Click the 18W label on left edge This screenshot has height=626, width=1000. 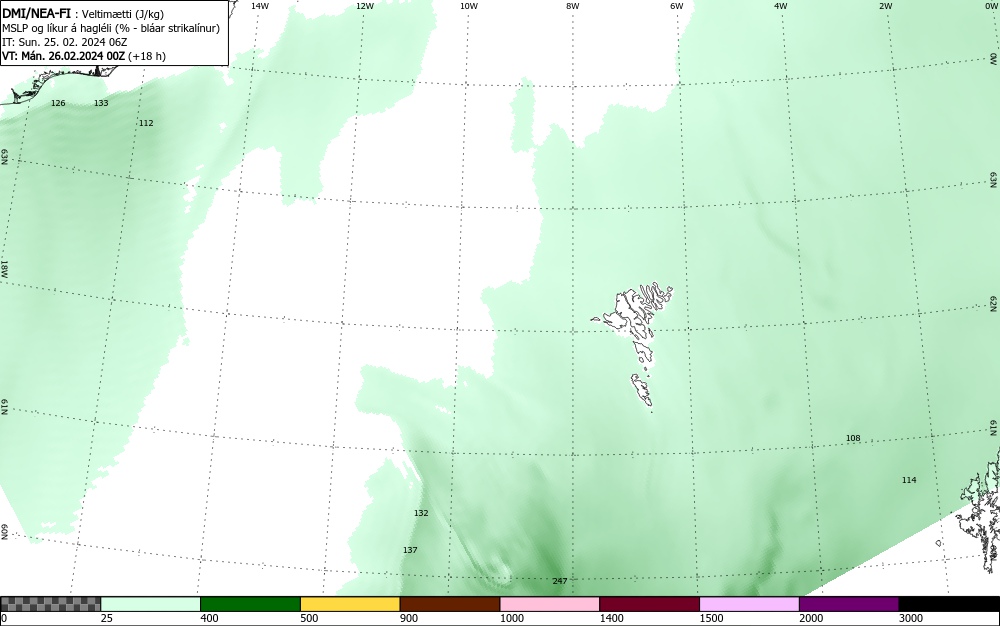click(x=4, y=268)
